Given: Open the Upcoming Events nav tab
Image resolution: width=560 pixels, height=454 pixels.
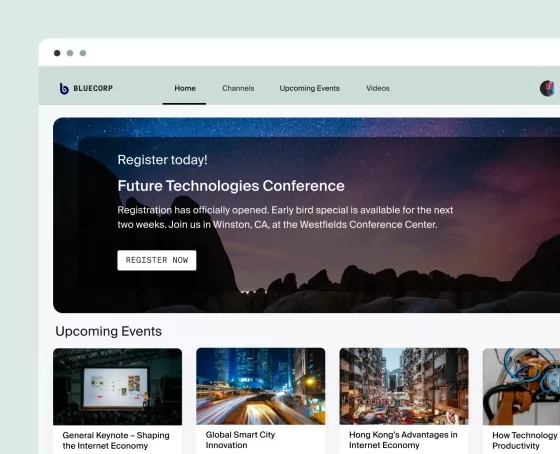Looking at the screenshot, I should click(x=310, y=88).
